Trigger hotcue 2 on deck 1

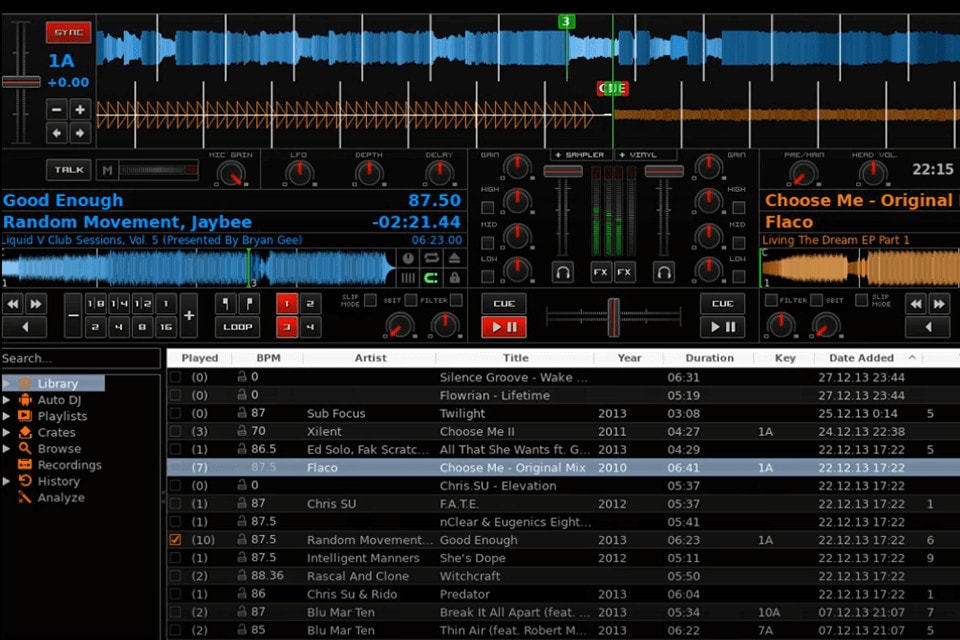coord(310,304)
